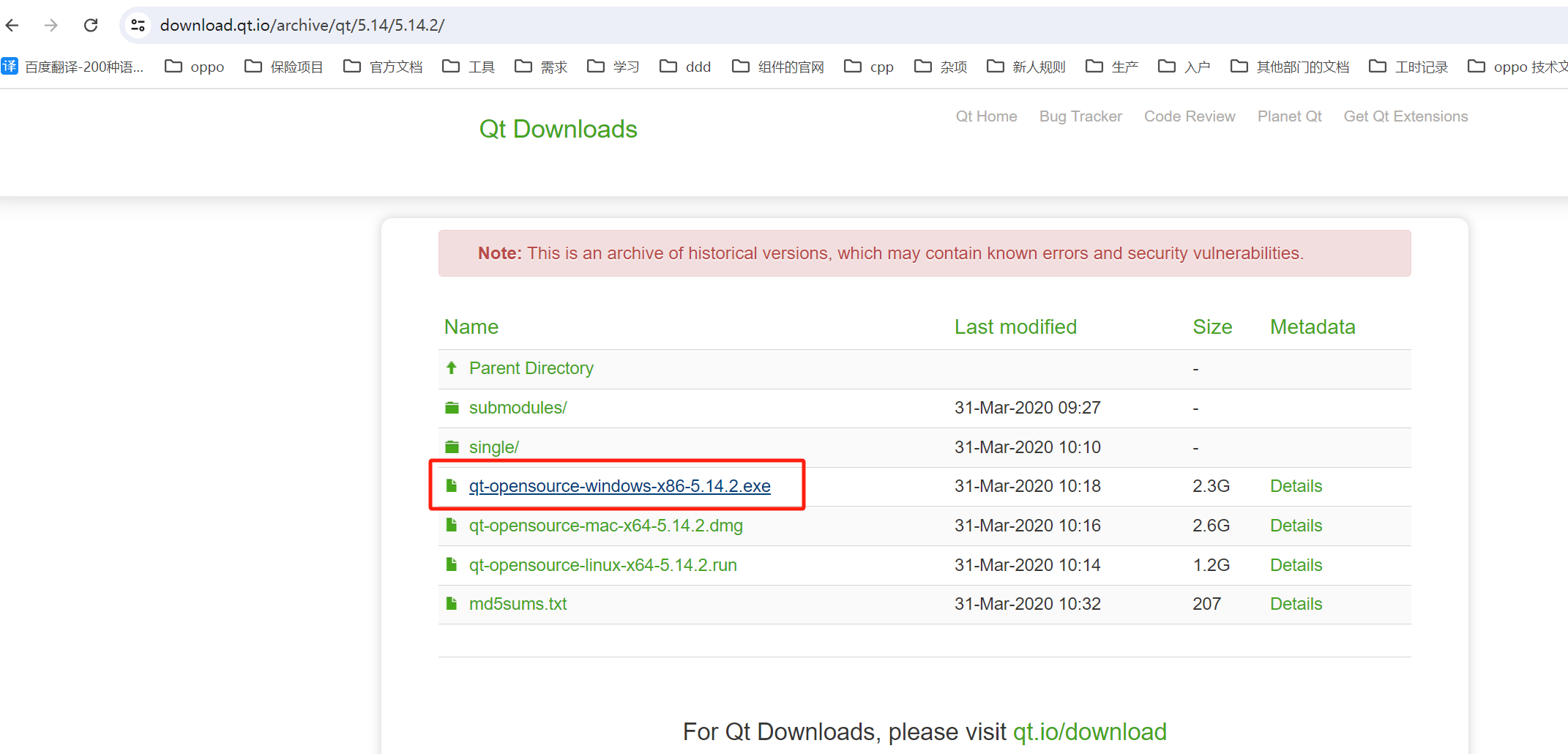
Task: Open the cpp bookmark folder
Action: (869, 67)
